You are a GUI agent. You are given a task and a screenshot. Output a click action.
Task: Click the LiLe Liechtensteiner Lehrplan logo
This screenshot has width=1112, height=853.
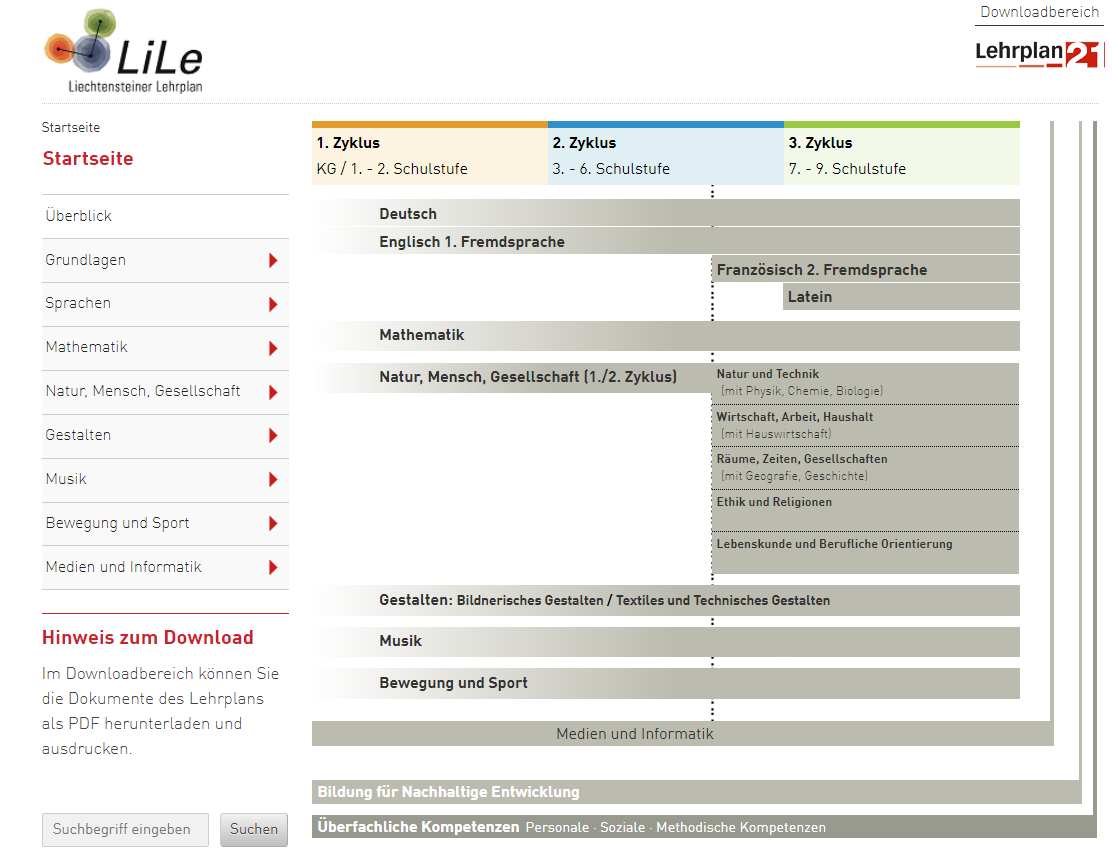(123, 52)
